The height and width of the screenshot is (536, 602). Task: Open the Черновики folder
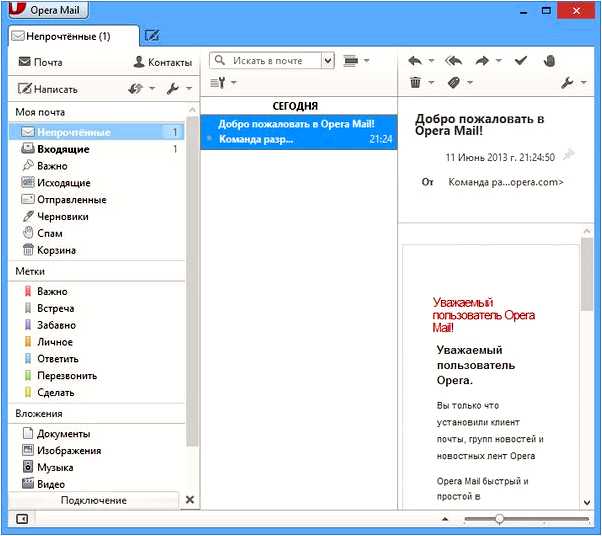[x=55, y=217]
